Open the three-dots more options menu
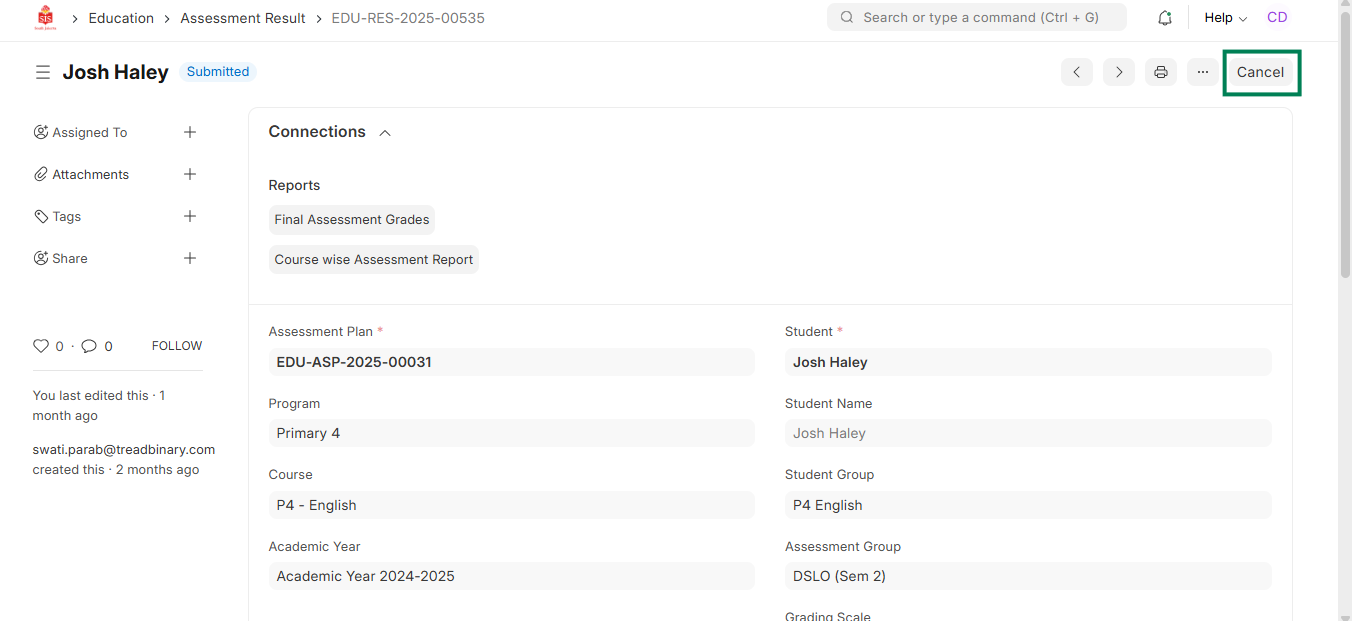1352x621 pixels. pyautogui.click(x=1203, y=72)
